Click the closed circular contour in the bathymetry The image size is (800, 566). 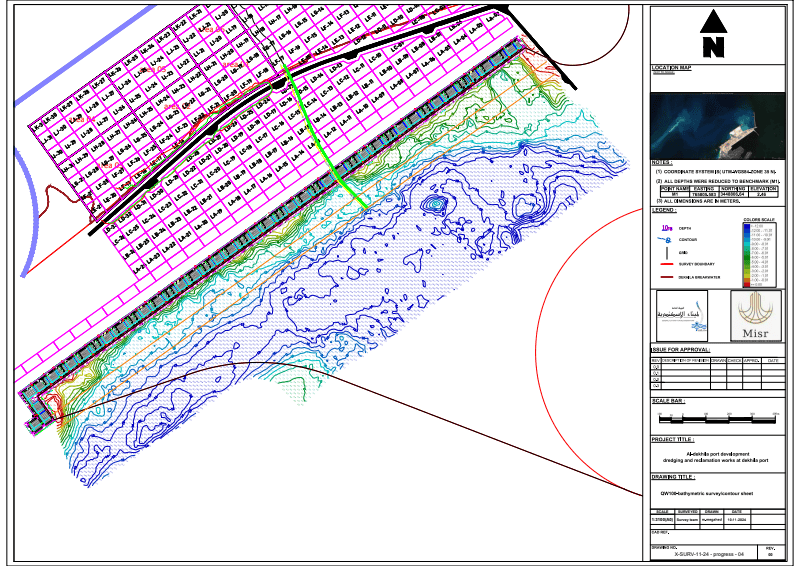pos(433,205)
